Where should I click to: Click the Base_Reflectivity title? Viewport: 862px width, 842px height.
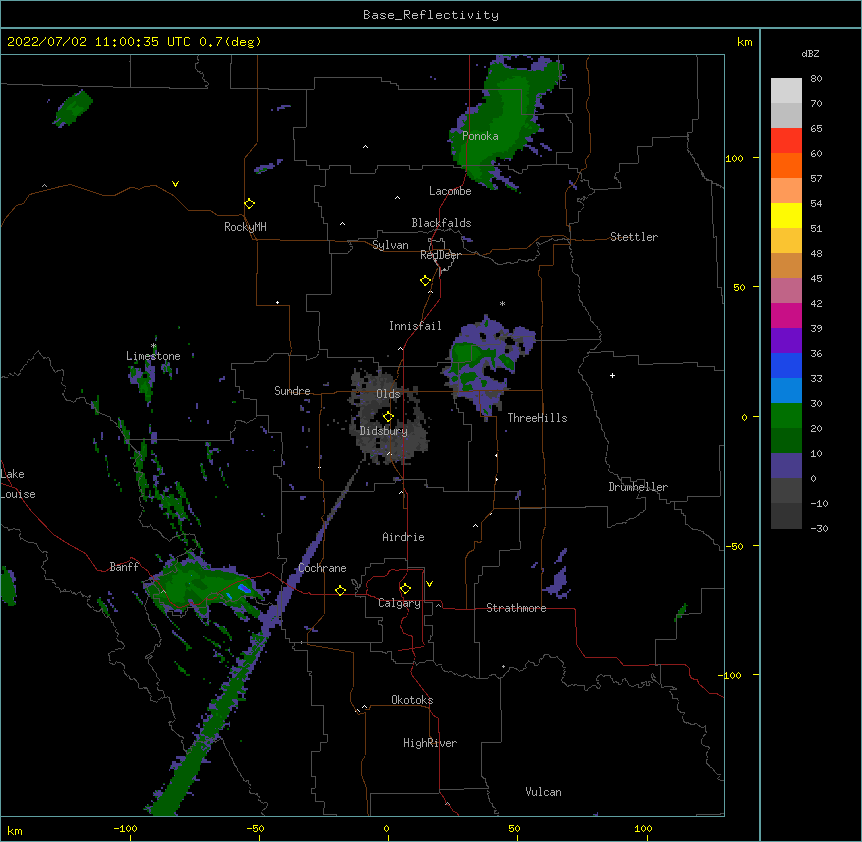pos(431,15)
